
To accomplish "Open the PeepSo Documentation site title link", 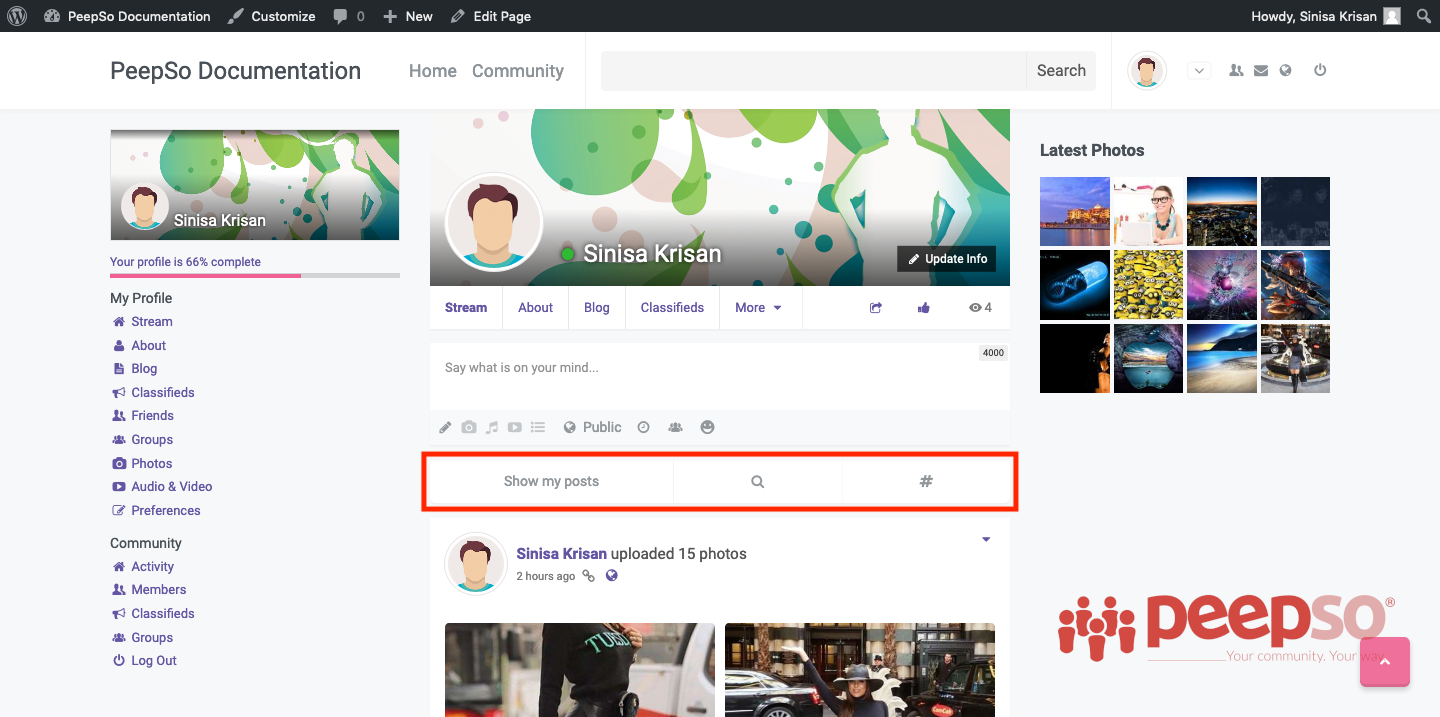I will pyautogui.click(x=235, y=71).
